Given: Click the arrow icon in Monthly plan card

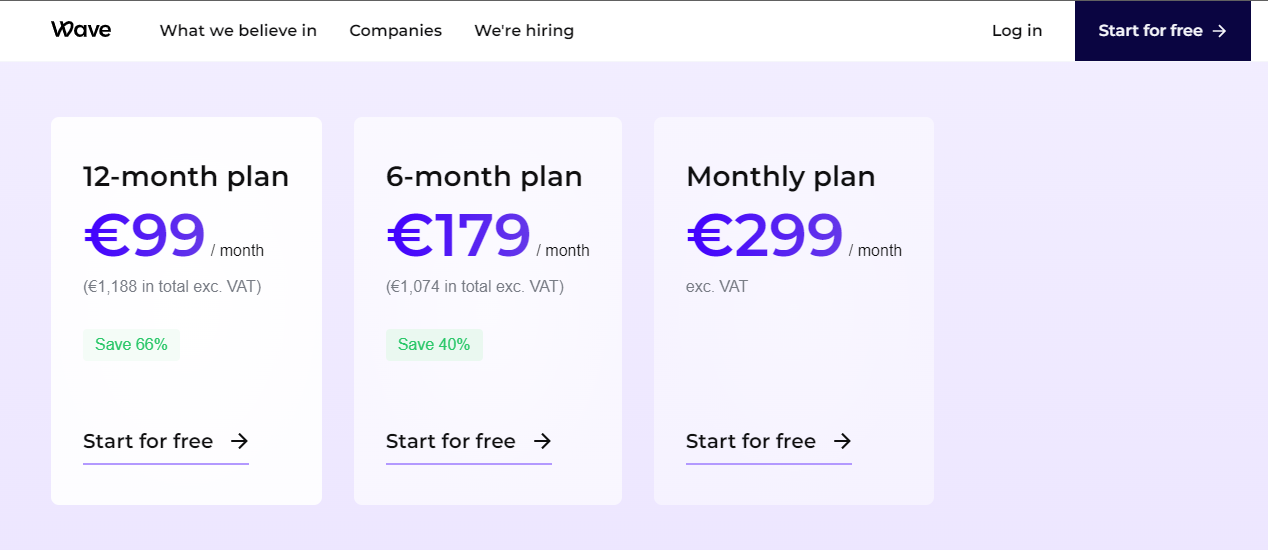Looking at the screenshot, I should tap(842, 441).
